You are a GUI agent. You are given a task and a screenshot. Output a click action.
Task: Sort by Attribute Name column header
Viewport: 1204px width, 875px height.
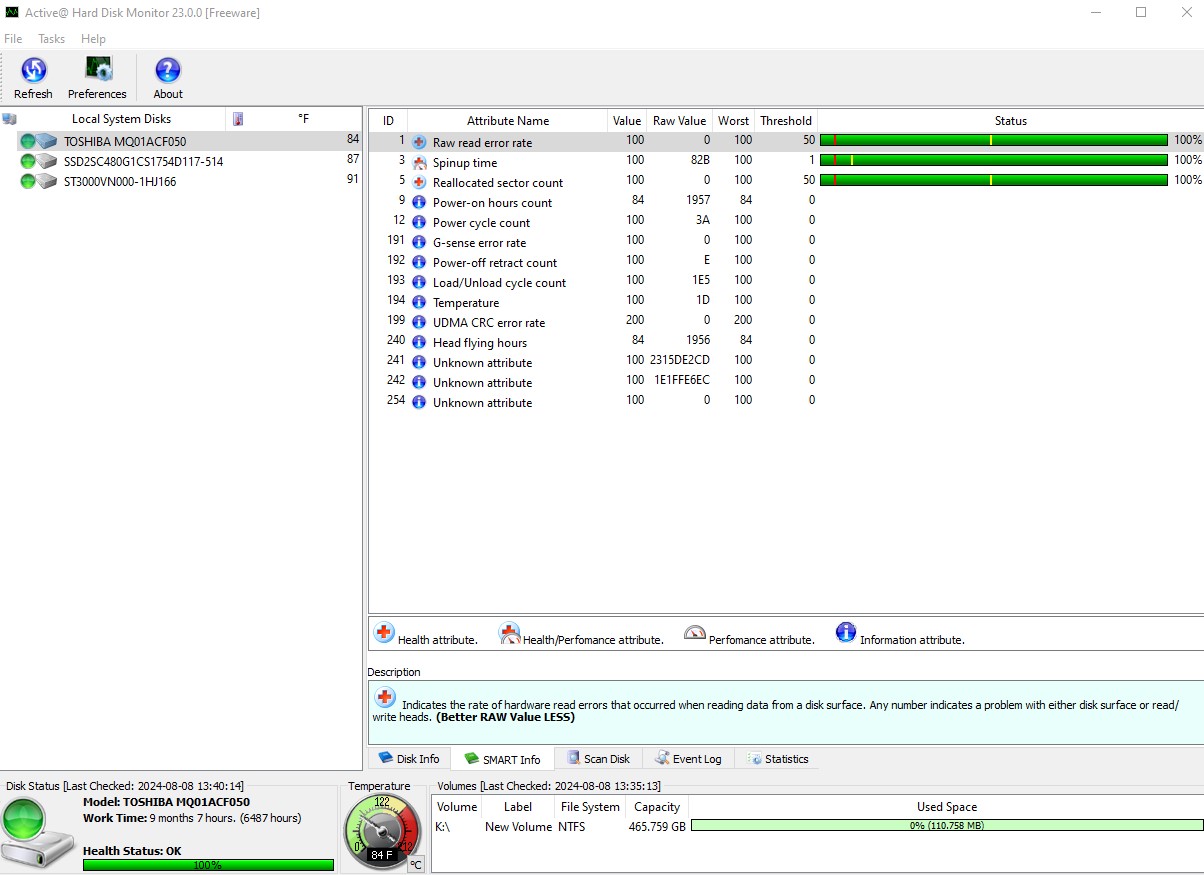point(507,121)
